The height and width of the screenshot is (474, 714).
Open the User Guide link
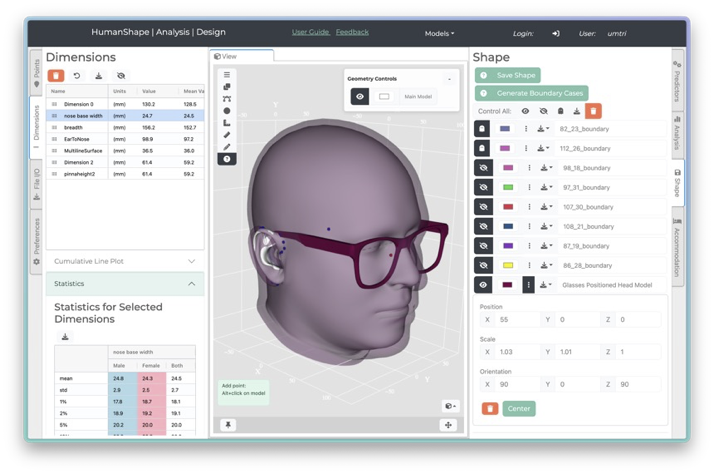click(311, 32)
